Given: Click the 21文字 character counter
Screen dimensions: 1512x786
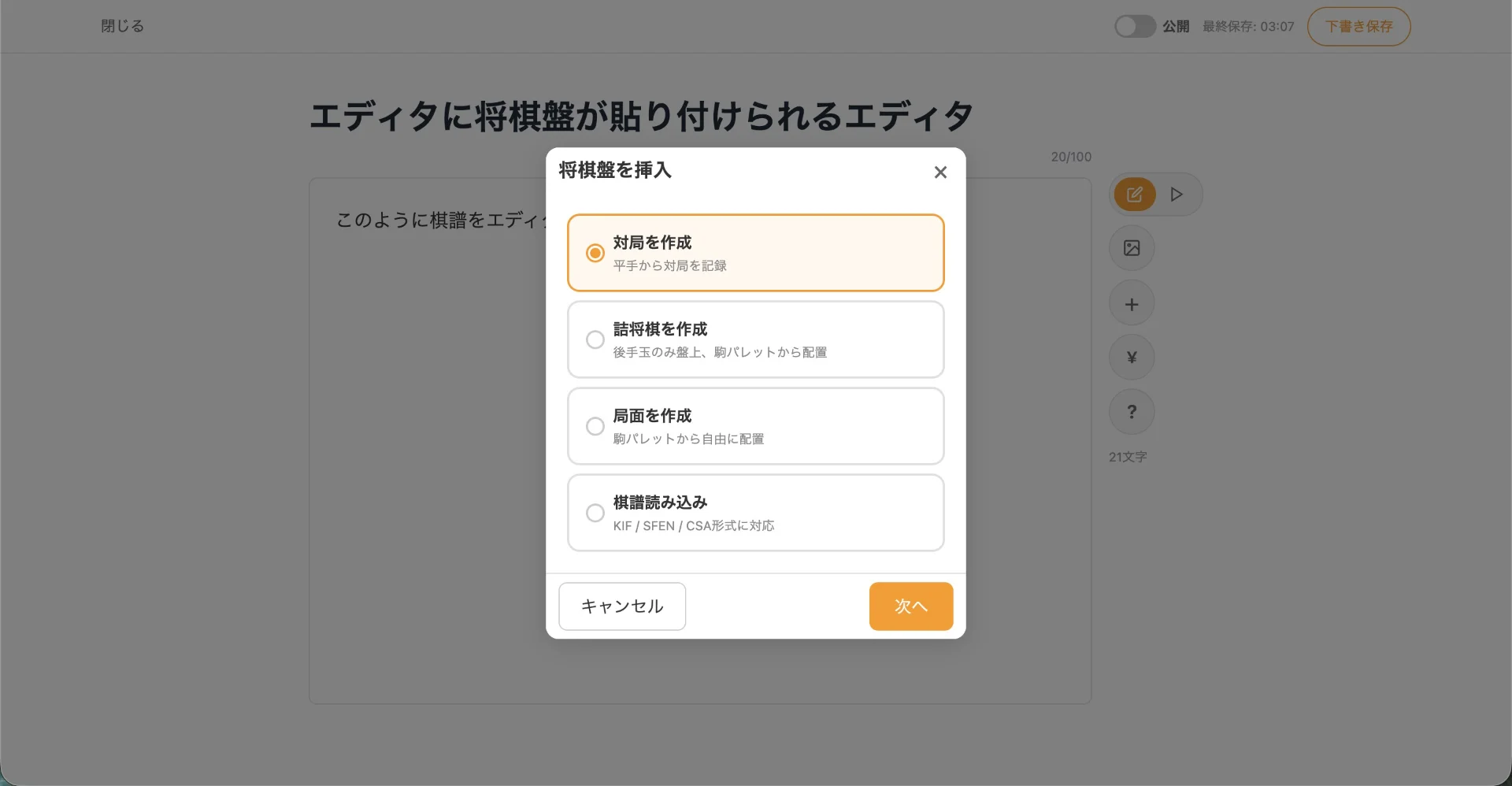Looking at the screenshot, I should point(1128,457).
